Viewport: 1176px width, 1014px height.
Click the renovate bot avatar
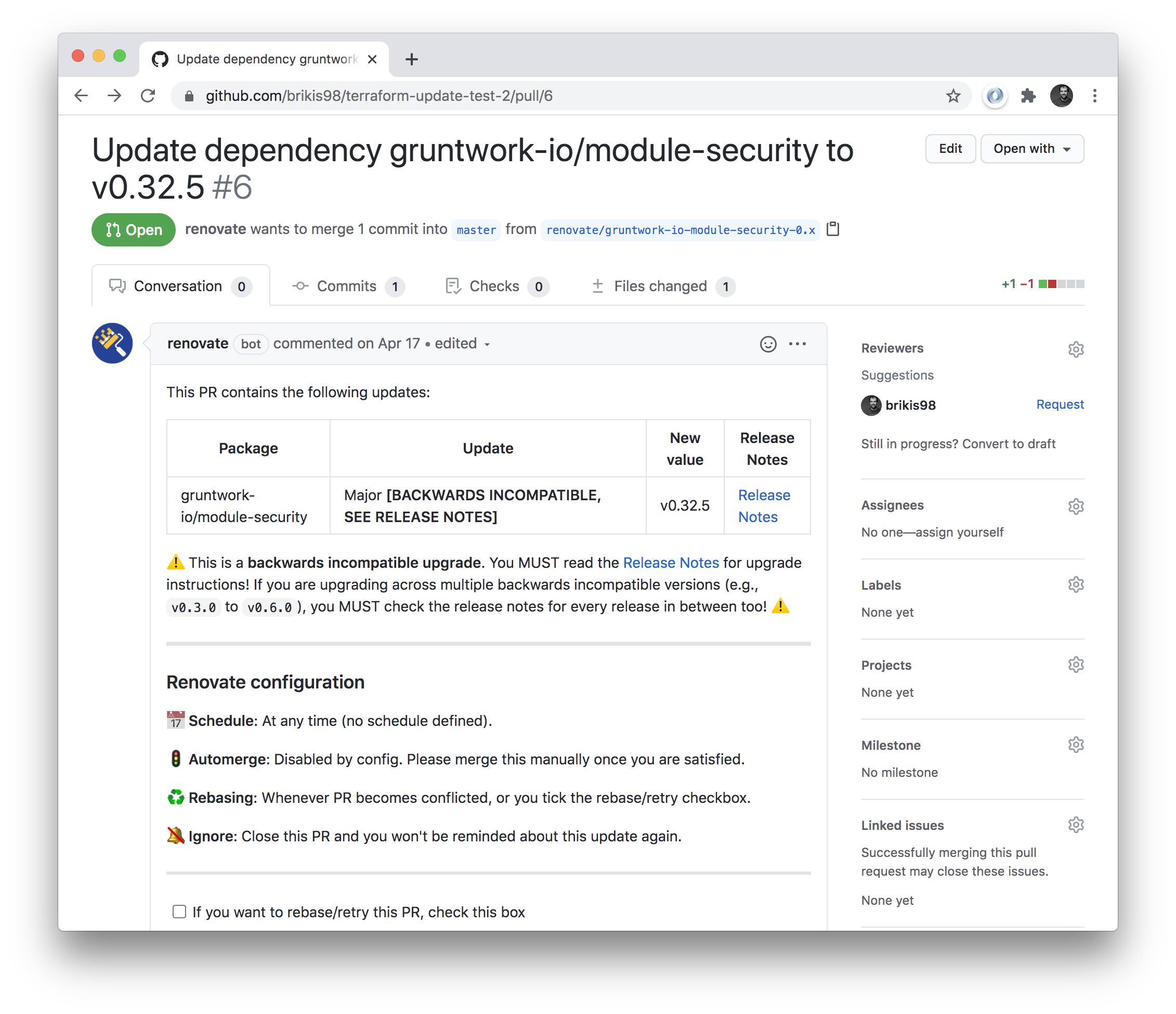(x=112, y=343)
